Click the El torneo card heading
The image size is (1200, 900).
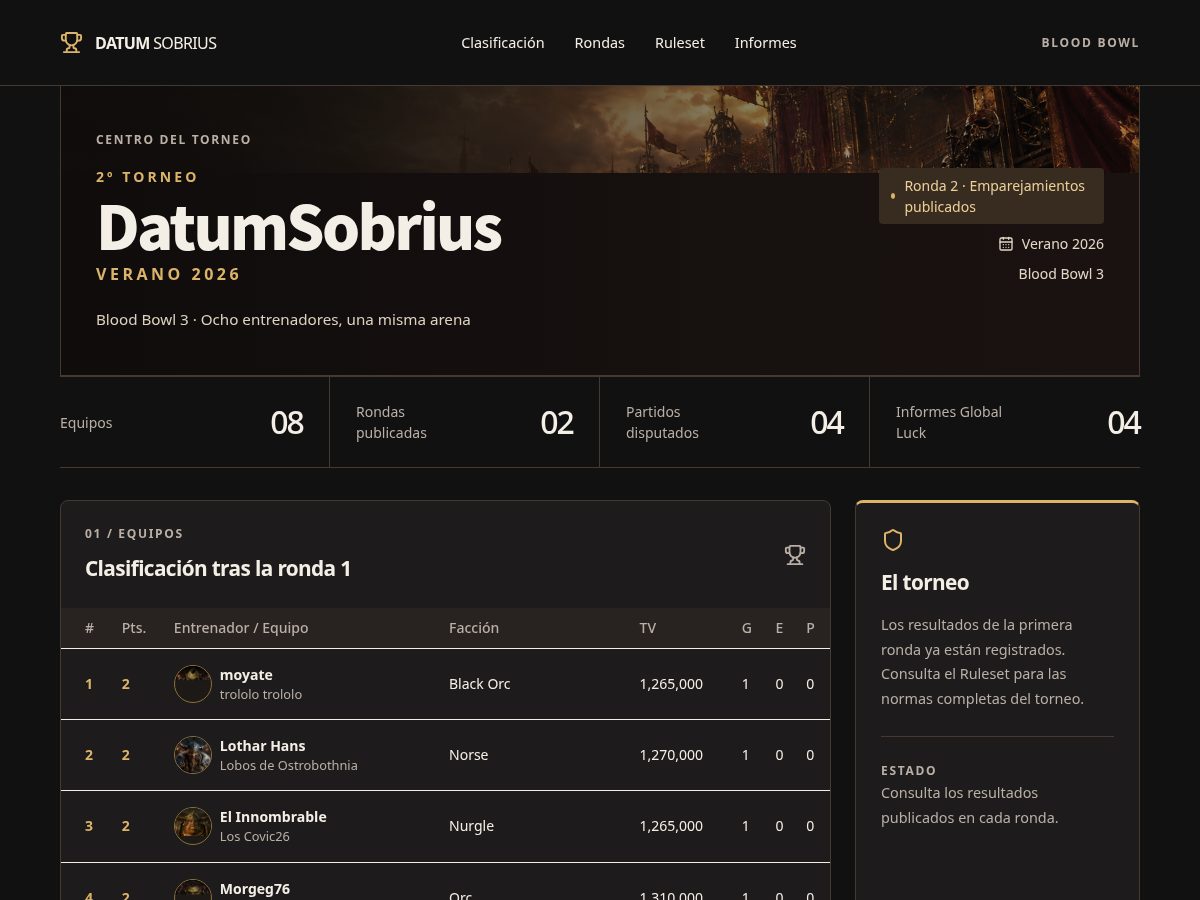click(x=925, y=583)
